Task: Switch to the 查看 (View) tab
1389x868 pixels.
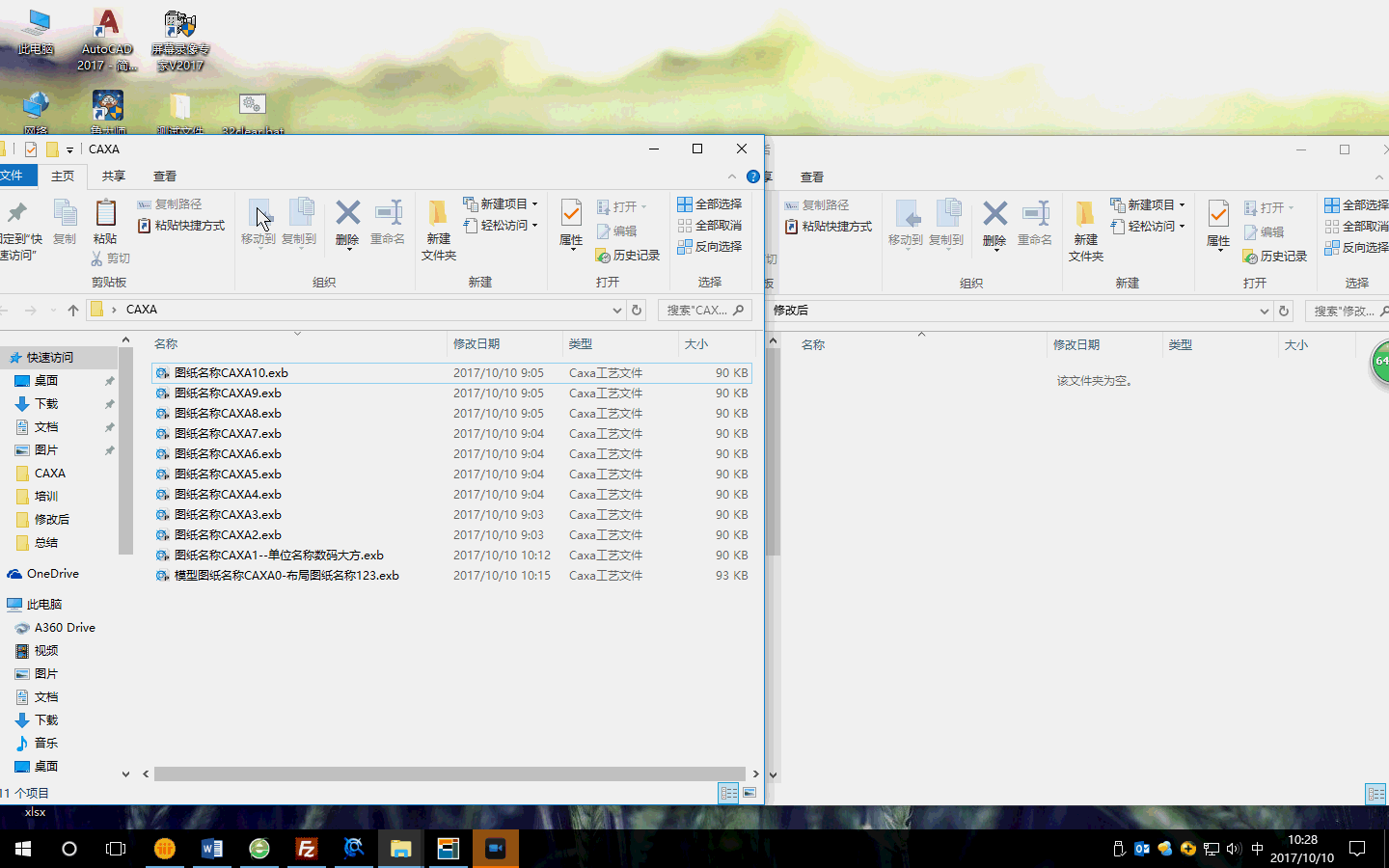Action: point(164,176)
